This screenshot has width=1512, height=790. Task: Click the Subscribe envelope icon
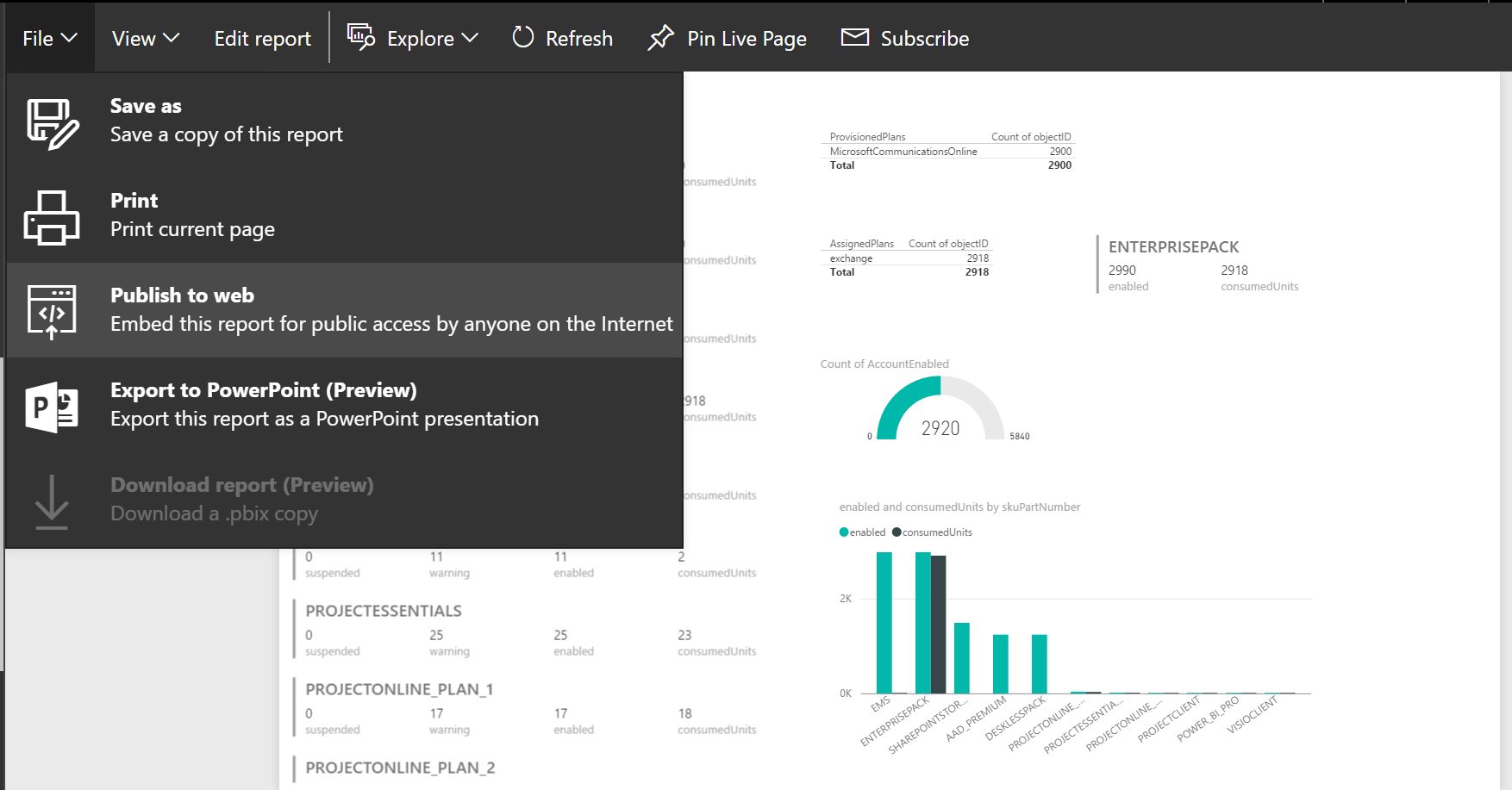[854, 37]
